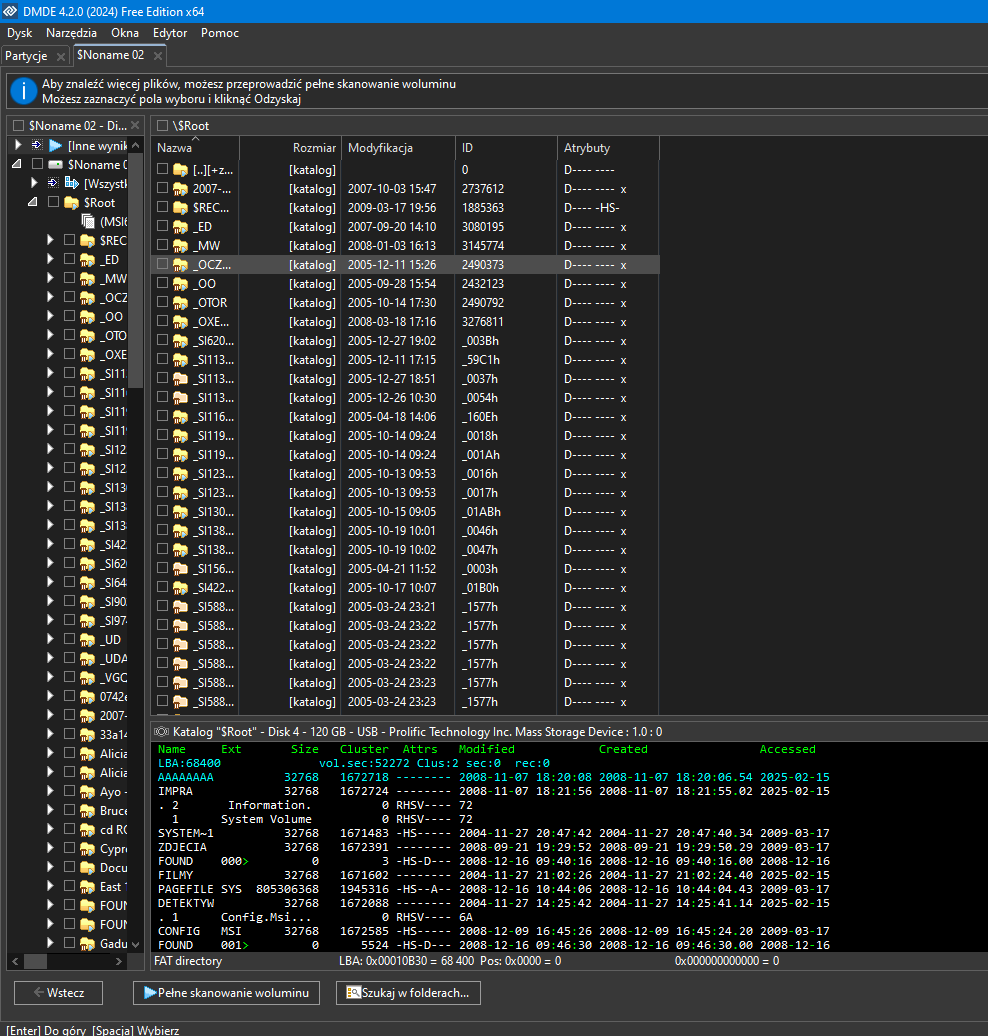Open the Narzędzia menu
This screenshot has width=988, height=1036.
71,33
